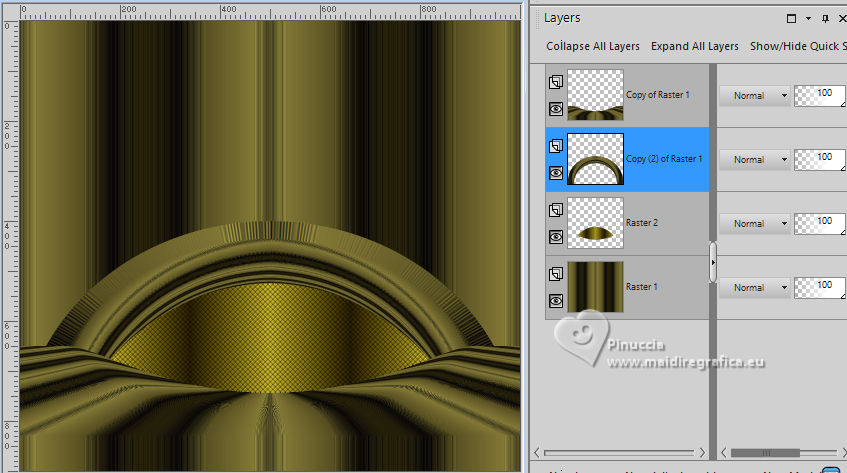The width and height of the screenshot is (847, 473).
Task: Click Collapse All Layers
Action: click(x=593, y=46)
